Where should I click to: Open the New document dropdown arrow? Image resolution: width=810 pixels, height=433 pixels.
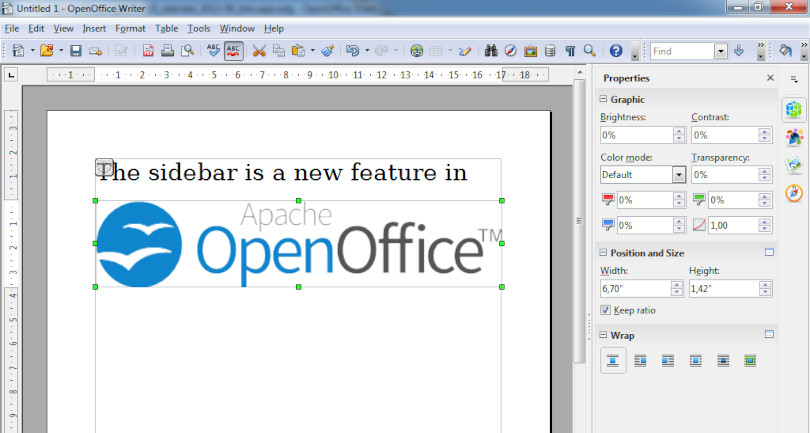pyautogui.click(x=32, y=51)
